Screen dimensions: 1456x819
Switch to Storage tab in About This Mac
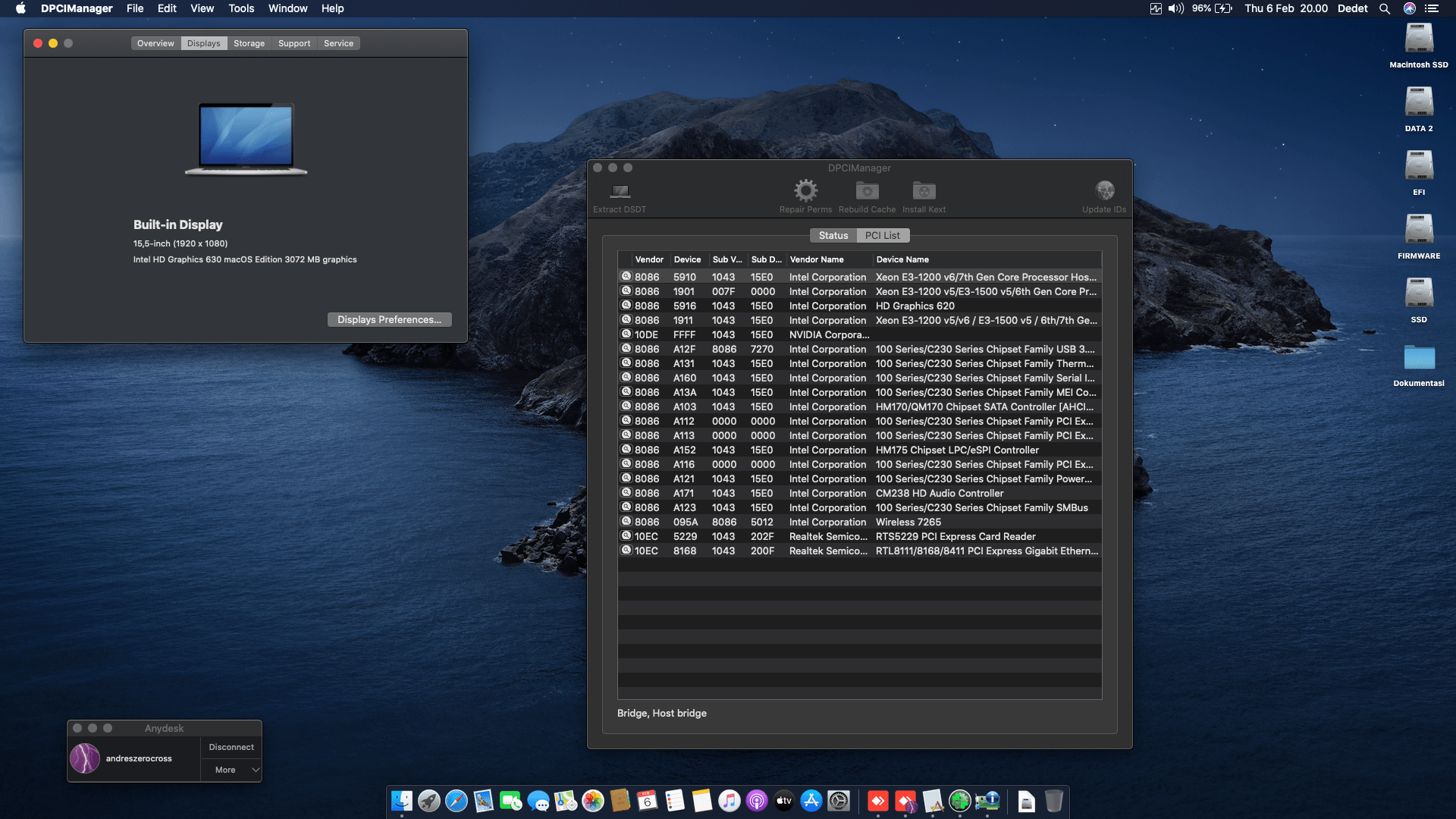click(x=249, y=43)
